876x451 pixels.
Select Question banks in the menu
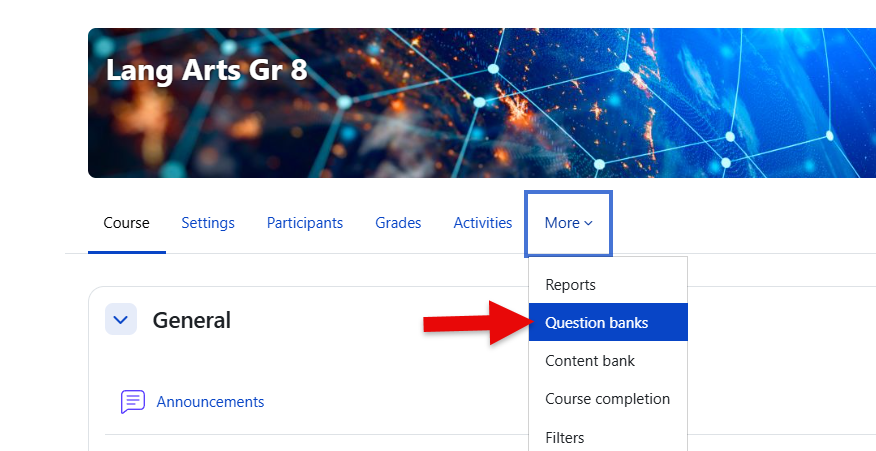point(608,322)
